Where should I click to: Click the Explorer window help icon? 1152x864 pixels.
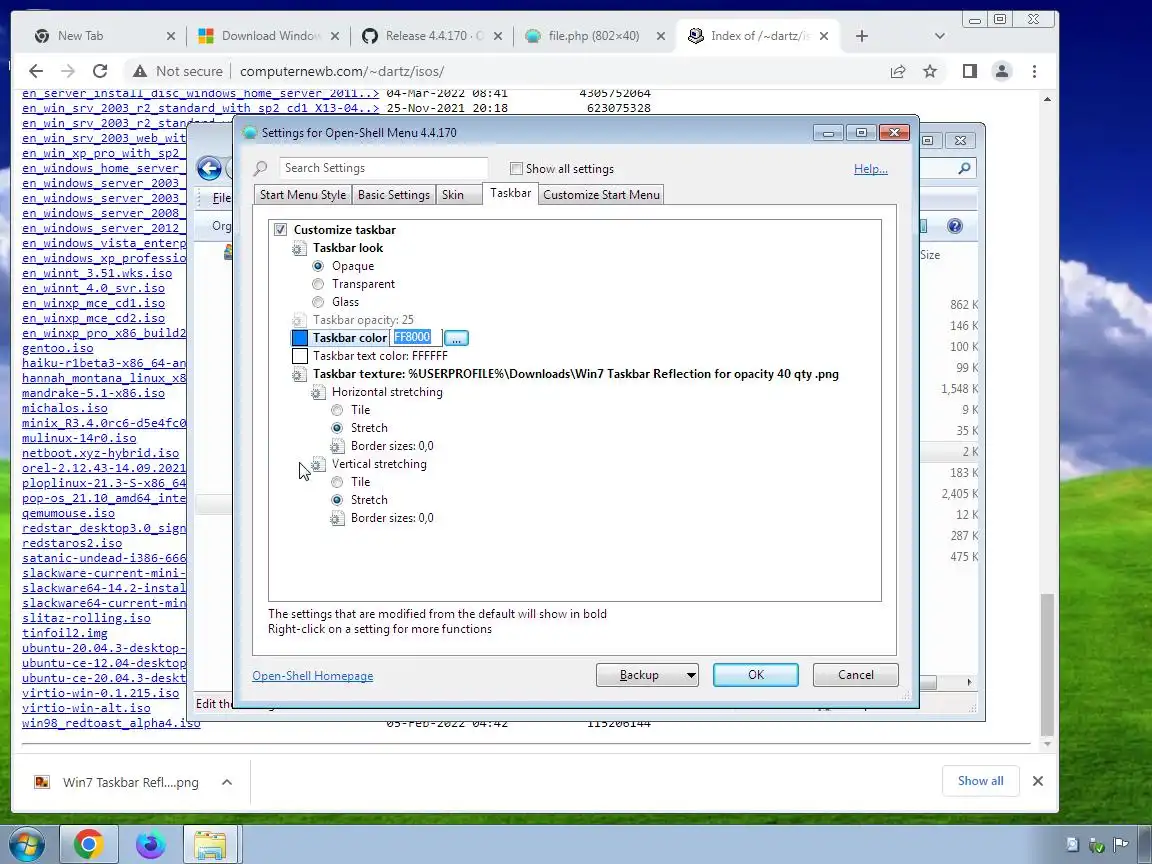tap(954, 226)
